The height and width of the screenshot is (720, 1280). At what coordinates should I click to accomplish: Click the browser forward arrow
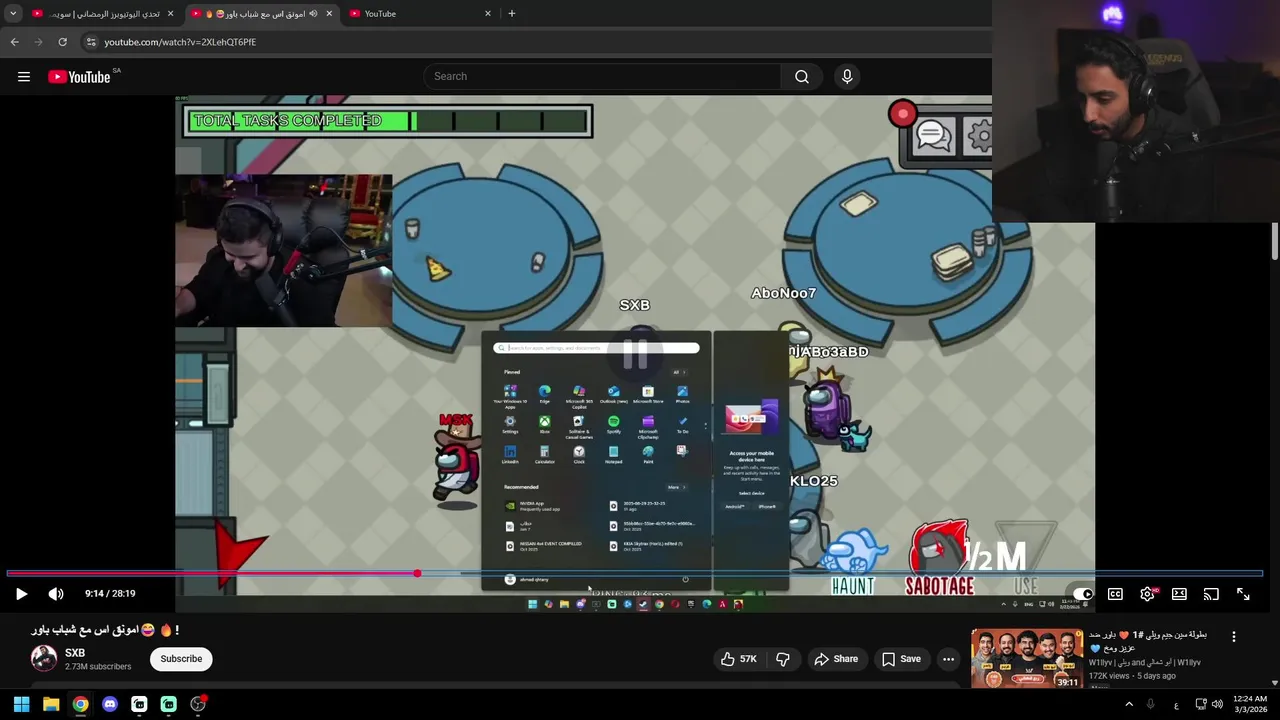point(38,42)
